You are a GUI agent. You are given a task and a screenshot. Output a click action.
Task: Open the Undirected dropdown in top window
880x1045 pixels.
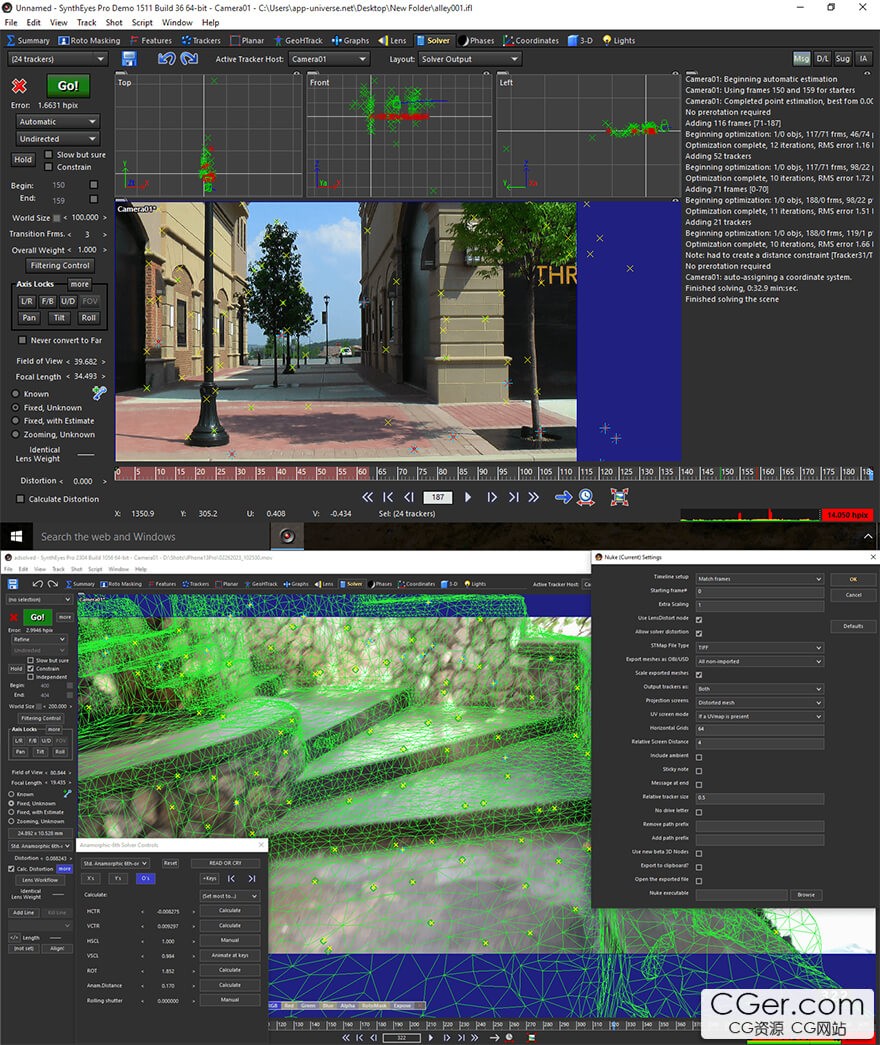57,139
